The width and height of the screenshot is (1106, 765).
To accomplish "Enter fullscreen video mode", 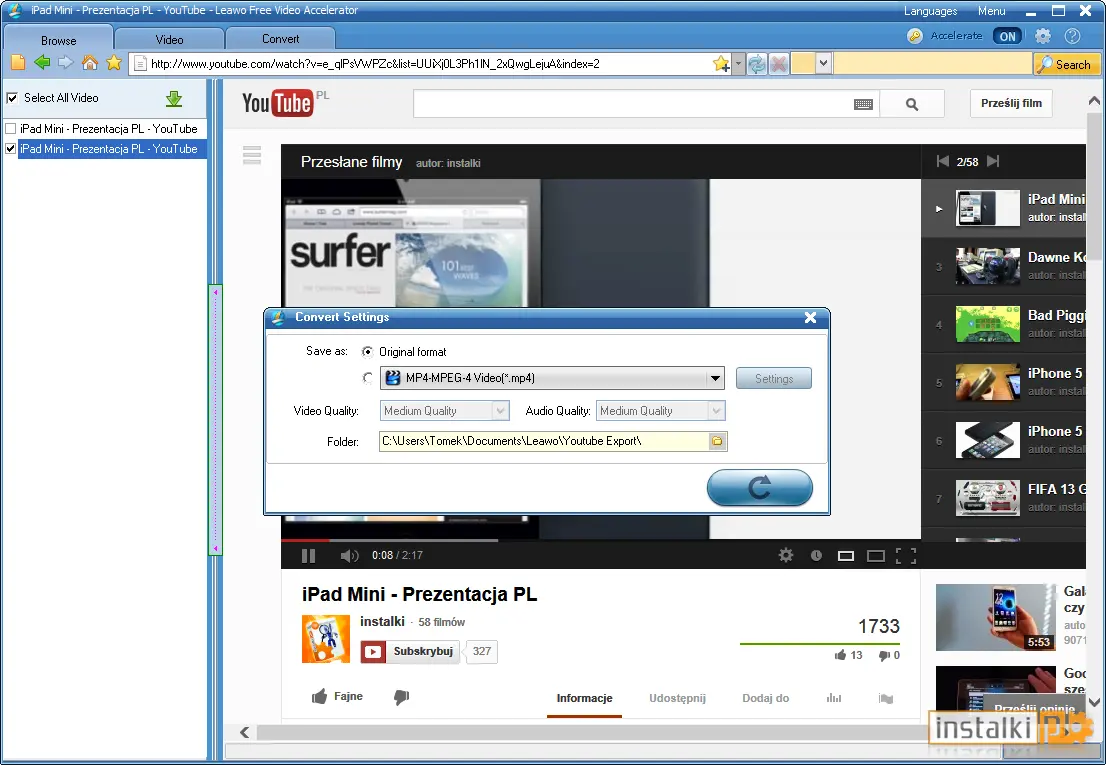I will [x=906, y=556].
